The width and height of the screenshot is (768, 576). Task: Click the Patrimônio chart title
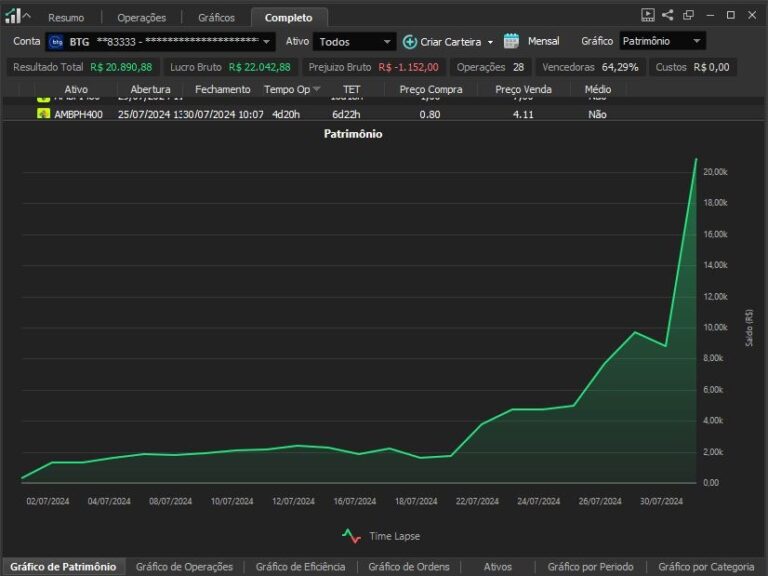point(353,134)
